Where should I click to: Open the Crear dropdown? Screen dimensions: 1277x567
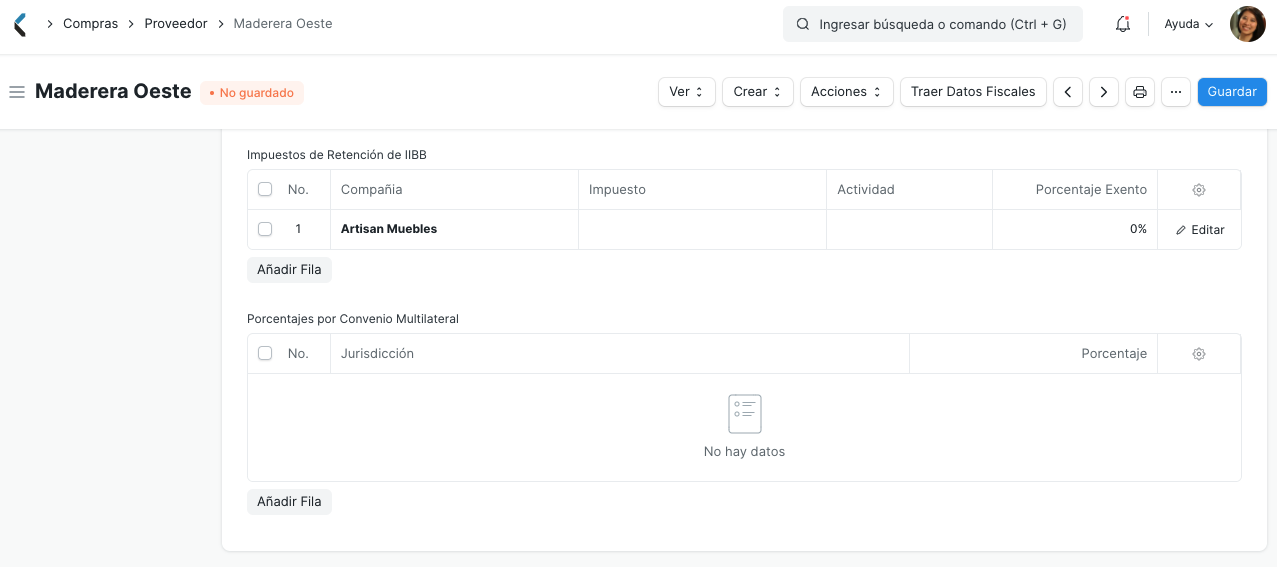tap(758, 92)
